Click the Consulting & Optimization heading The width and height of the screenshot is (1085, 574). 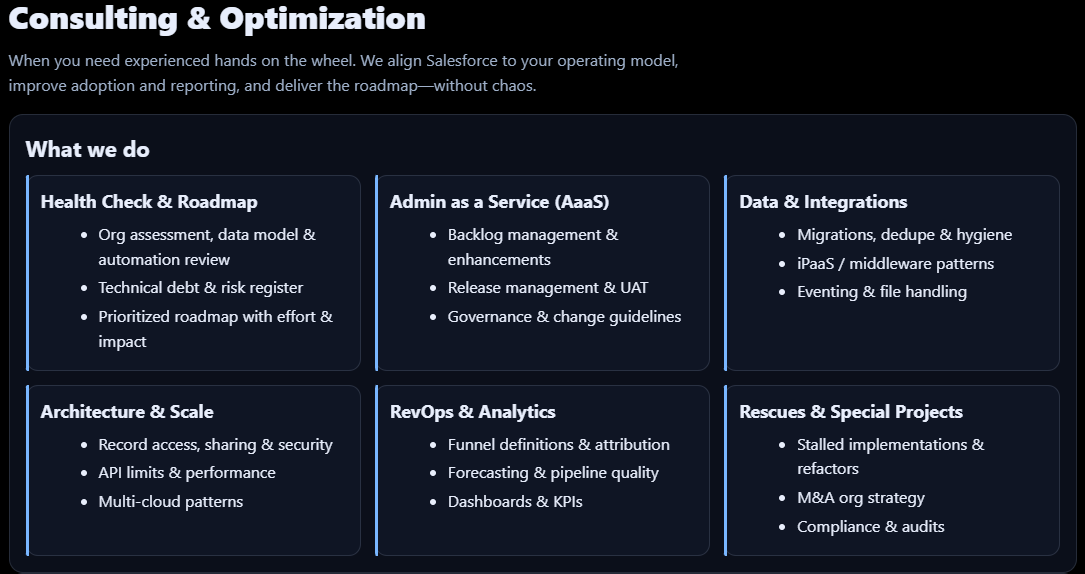[217, 18]
